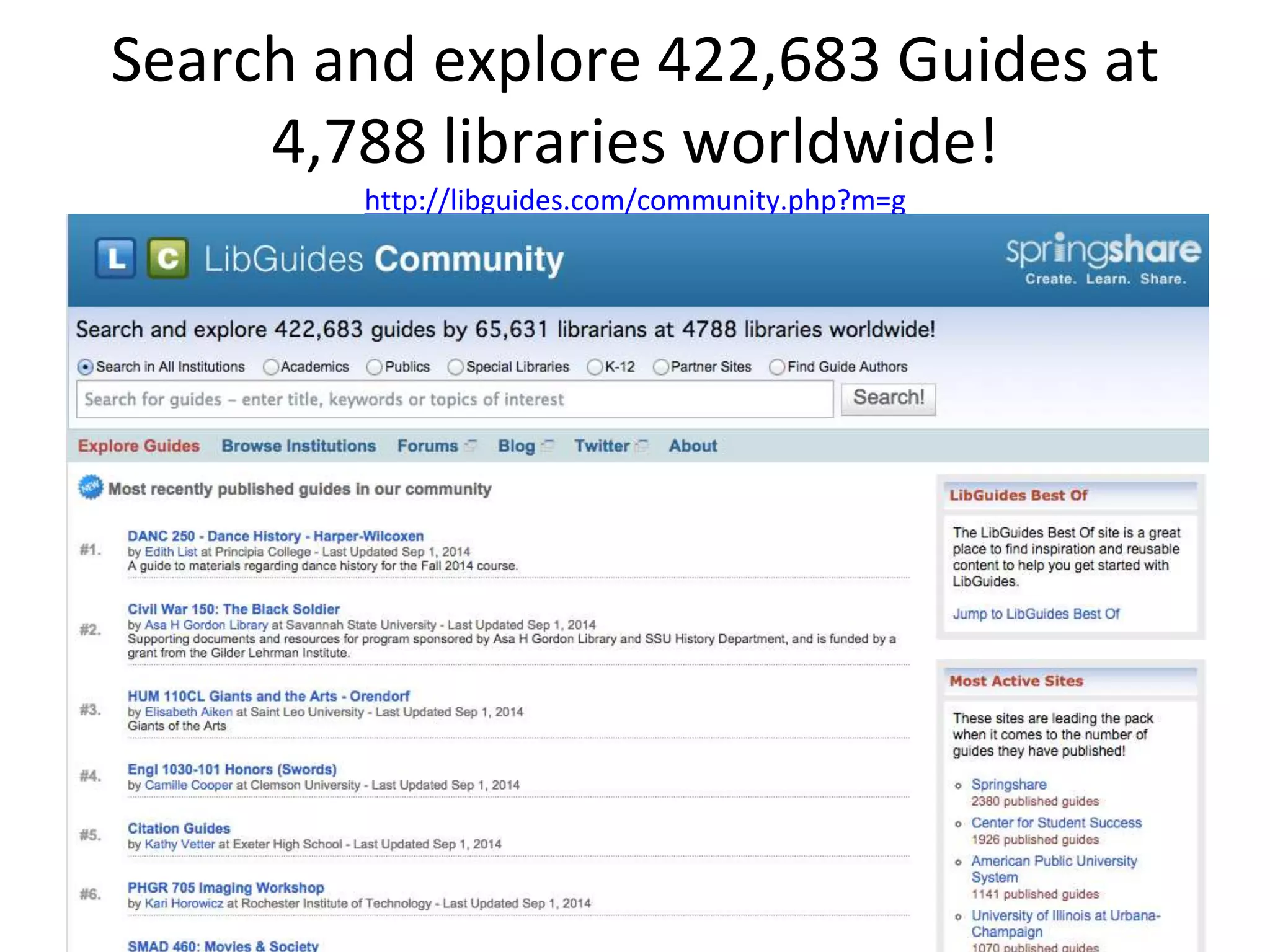The image size is (1270, 952).
Task: Click the green C logo icon
Action: pos(167,258)
